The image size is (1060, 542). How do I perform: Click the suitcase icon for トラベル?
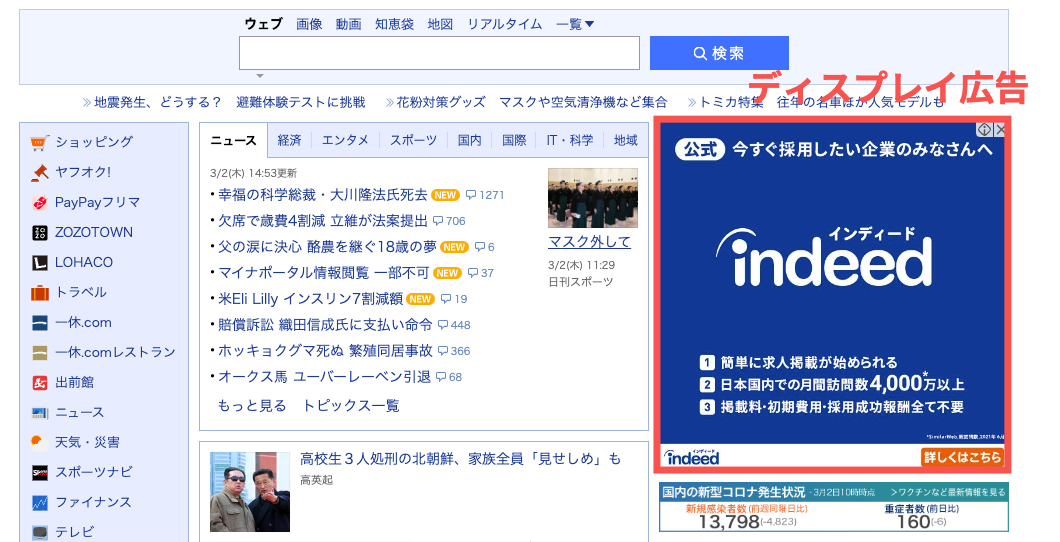pyautogui.click(x=40, y=293)
